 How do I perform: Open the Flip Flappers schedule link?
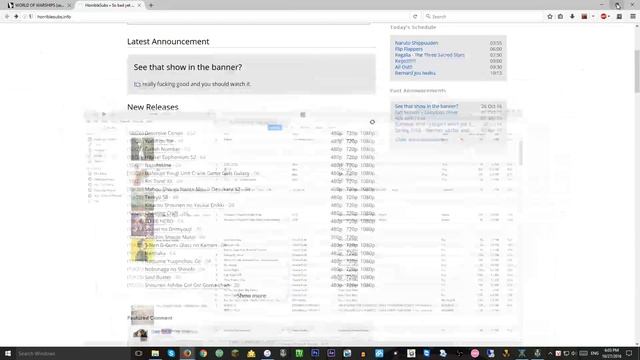(409, 49)
